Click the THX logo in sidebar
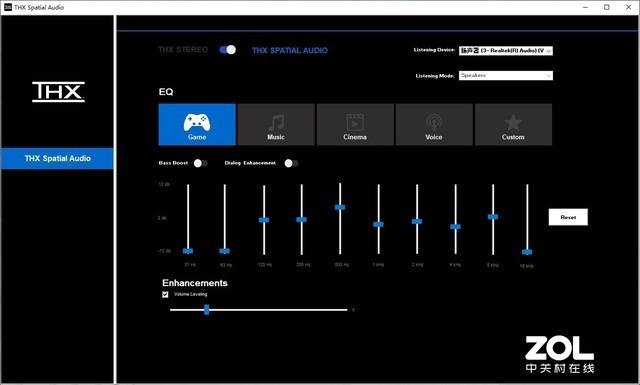640x385 pixels. coord(58,91)
